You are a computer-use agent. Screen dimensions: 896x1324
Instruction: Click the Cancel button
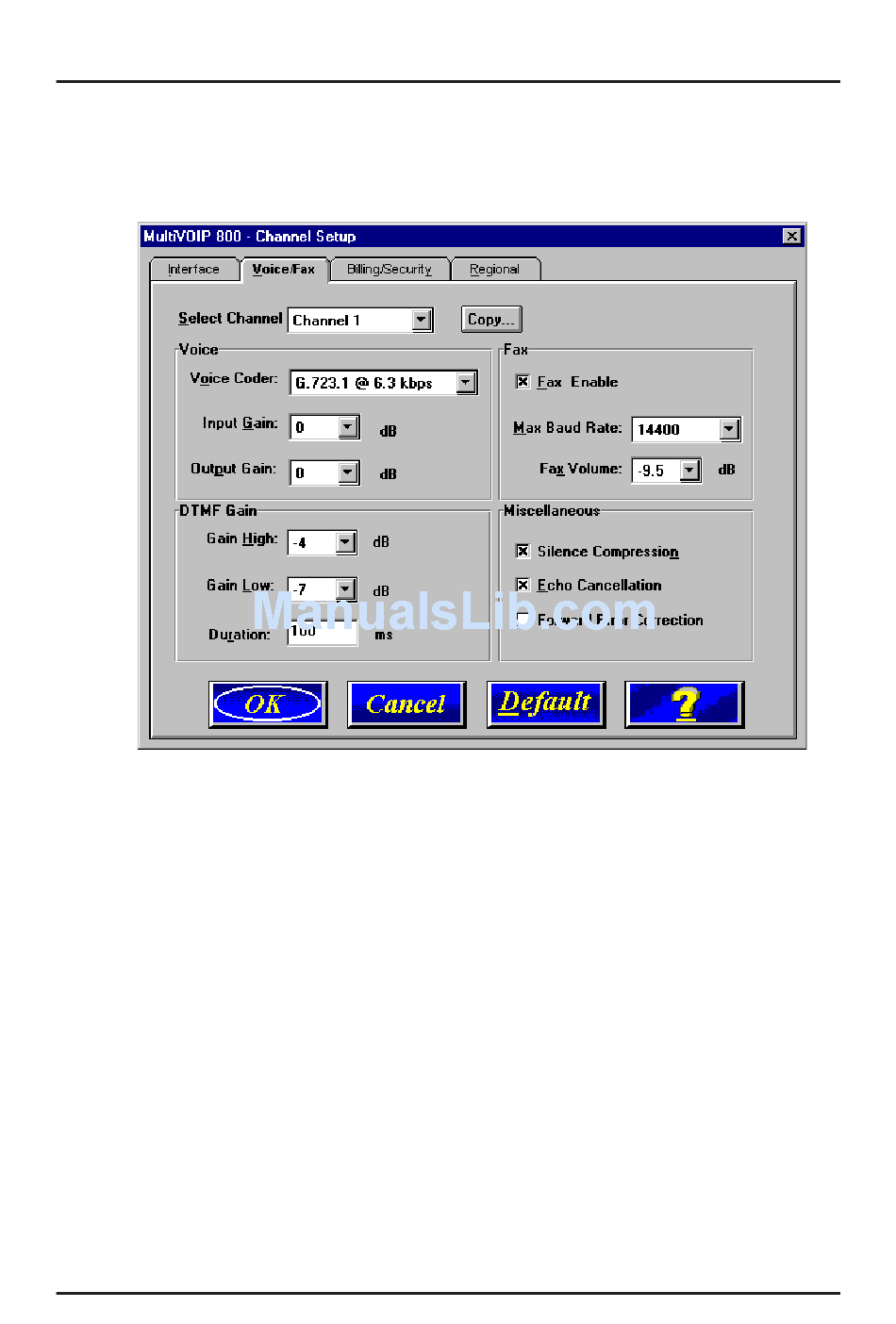[407, 704]
